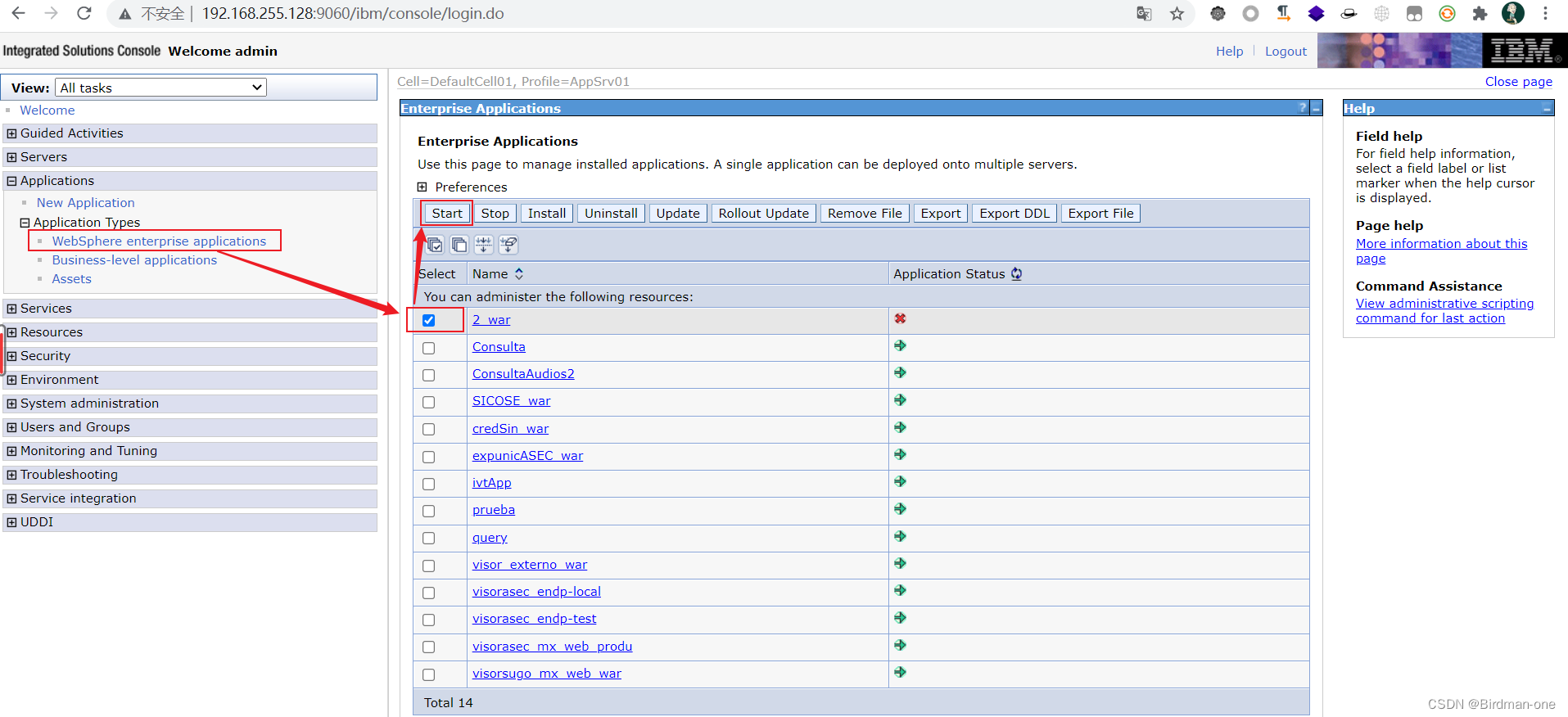The width and height of the screenshot is (1568, 717).
Task: Click the Select All items icon
Action: coord(435,245)
